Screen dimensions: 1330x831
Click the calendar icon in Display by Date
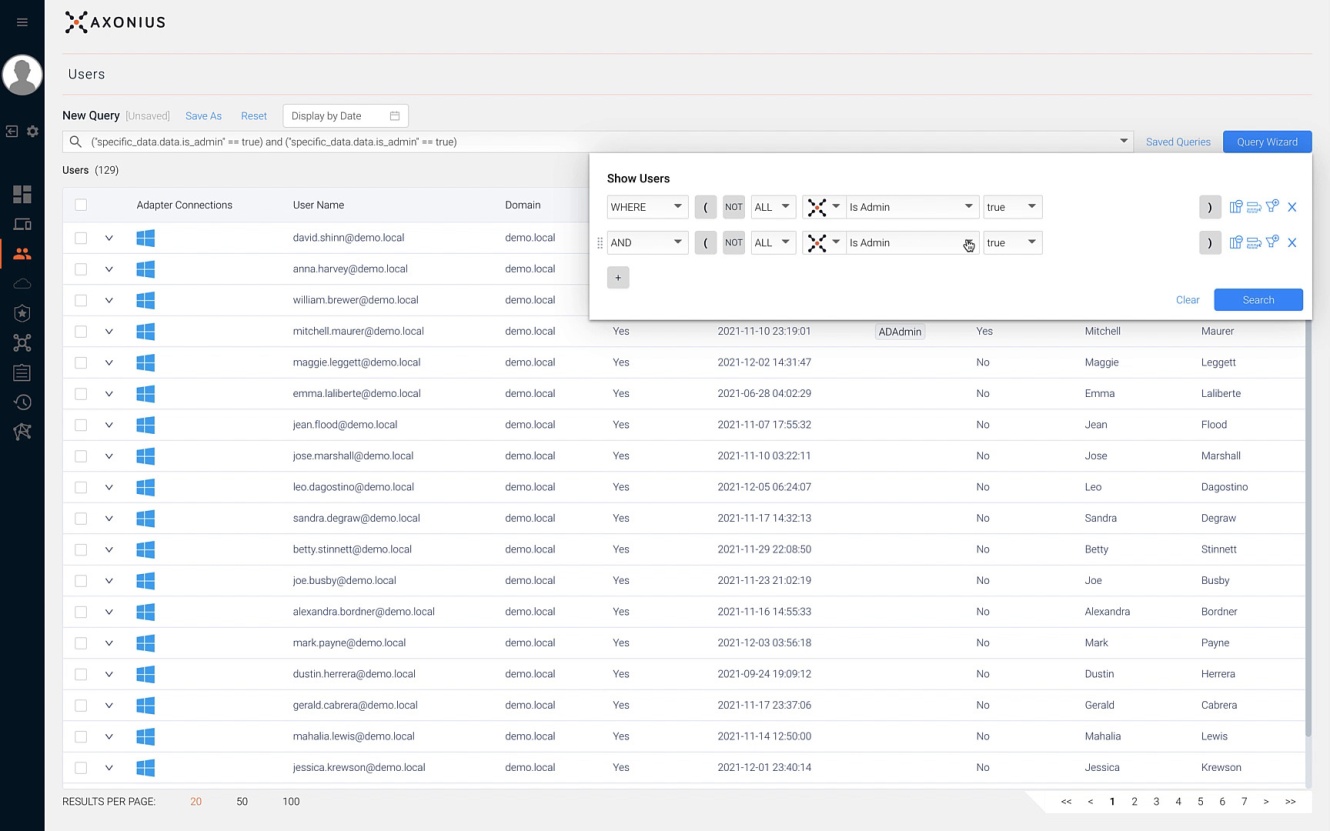pyautogui.click(x=395, y=116)
